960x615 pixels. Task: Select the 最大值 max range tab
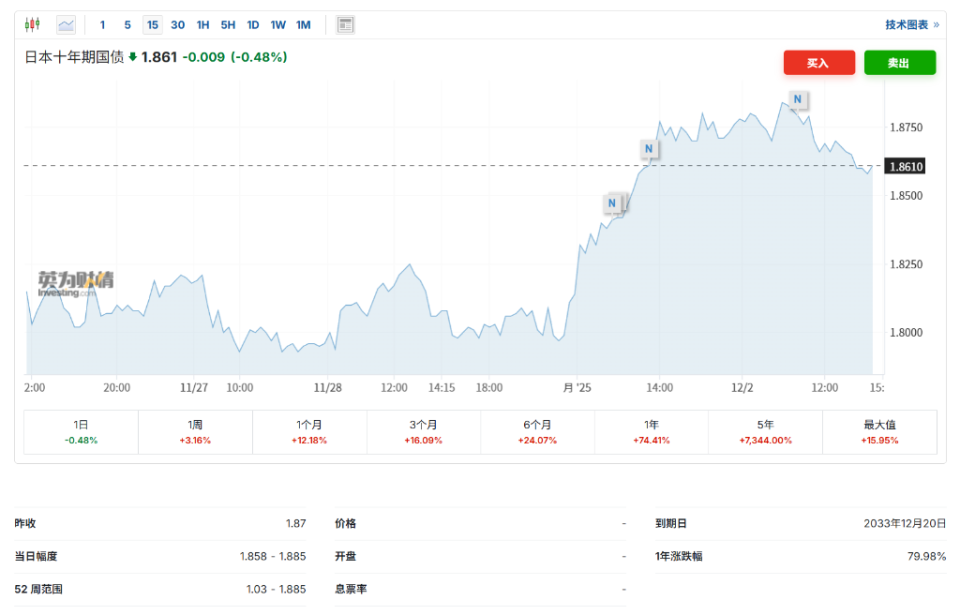point(880,432)
